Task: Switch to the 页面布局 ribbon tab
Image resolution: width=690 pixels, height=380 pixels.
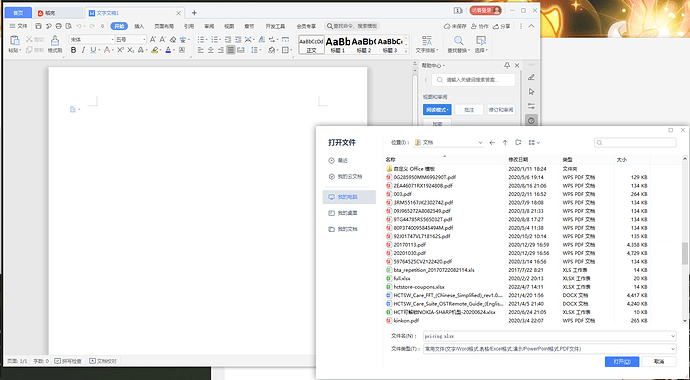Action: pyautogui.click(x=164, y=26)
